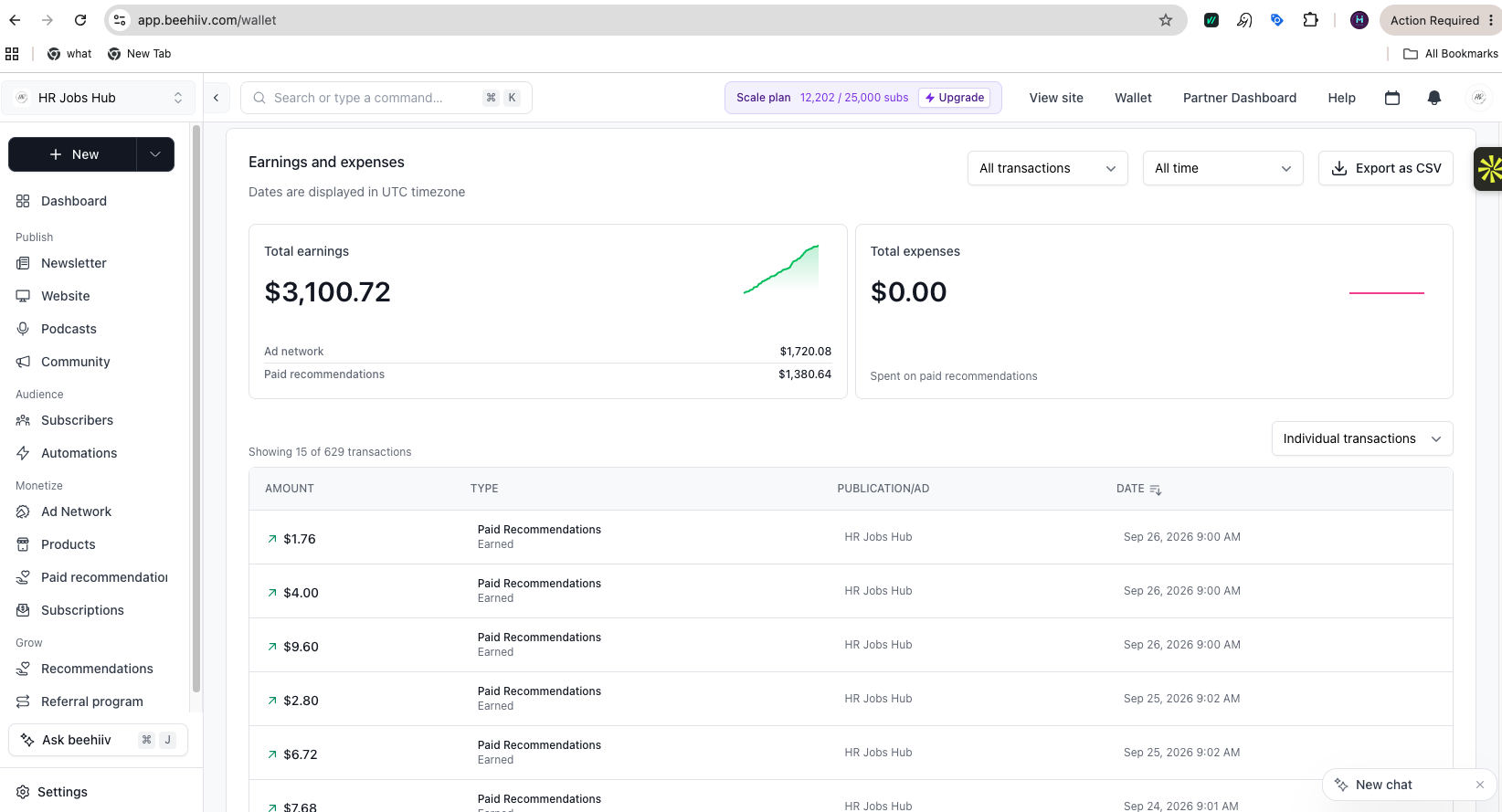Click the Action Required browser button

point(1440,20)
